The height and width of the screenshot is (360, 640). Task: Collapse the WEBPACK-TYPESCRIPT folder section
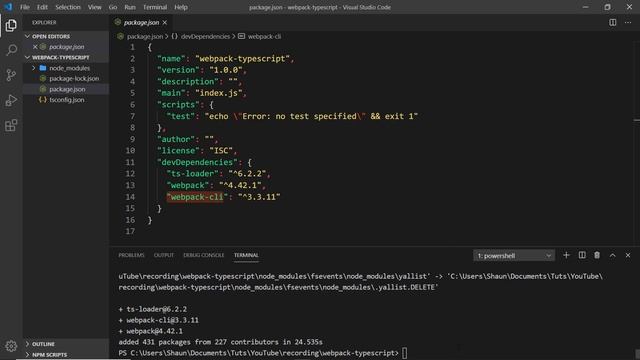[27, 58]
